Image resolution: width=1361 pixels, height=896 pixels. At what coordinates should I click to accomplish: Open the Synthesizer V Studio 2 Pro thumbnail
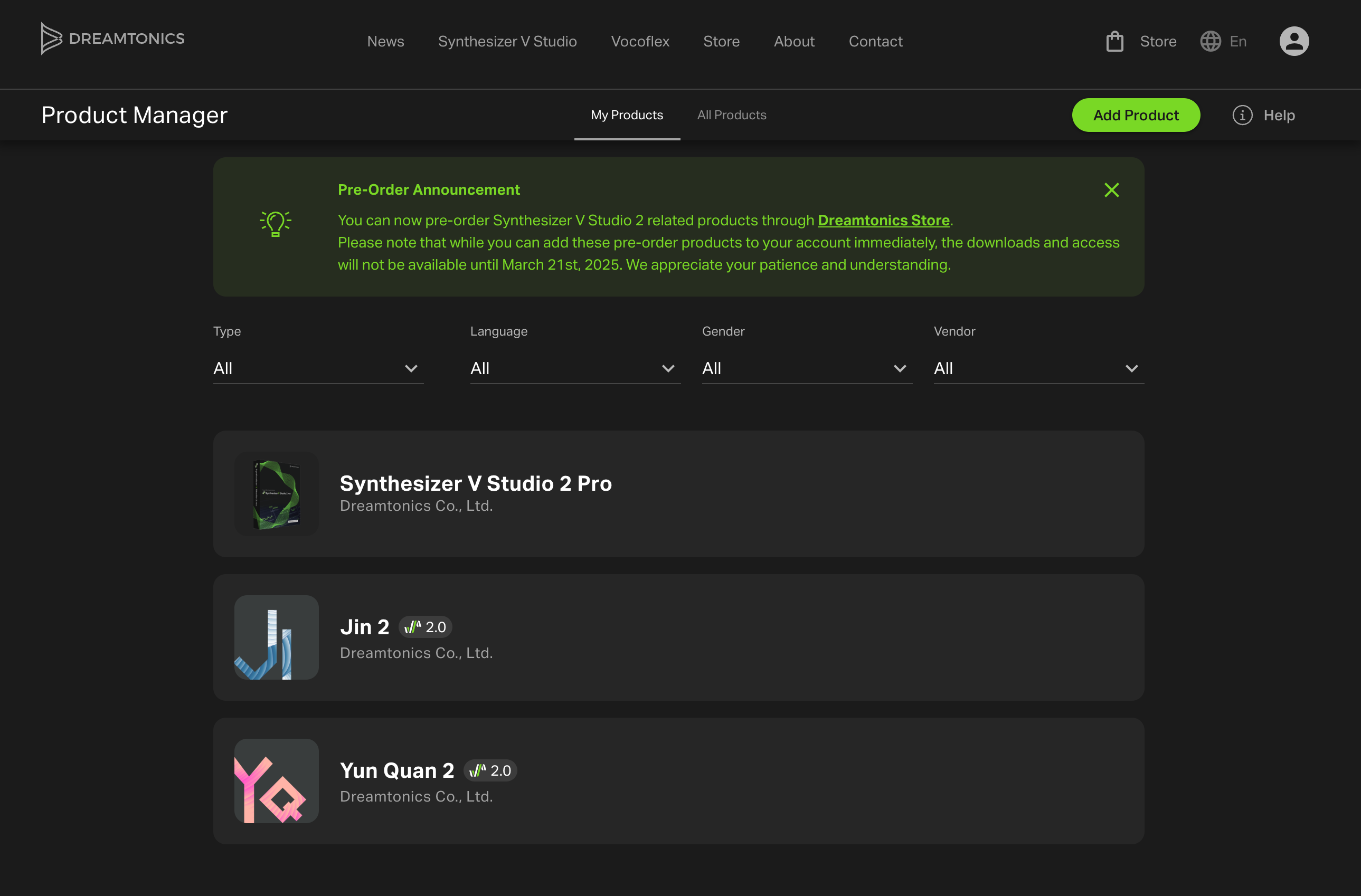click(276, 494)
